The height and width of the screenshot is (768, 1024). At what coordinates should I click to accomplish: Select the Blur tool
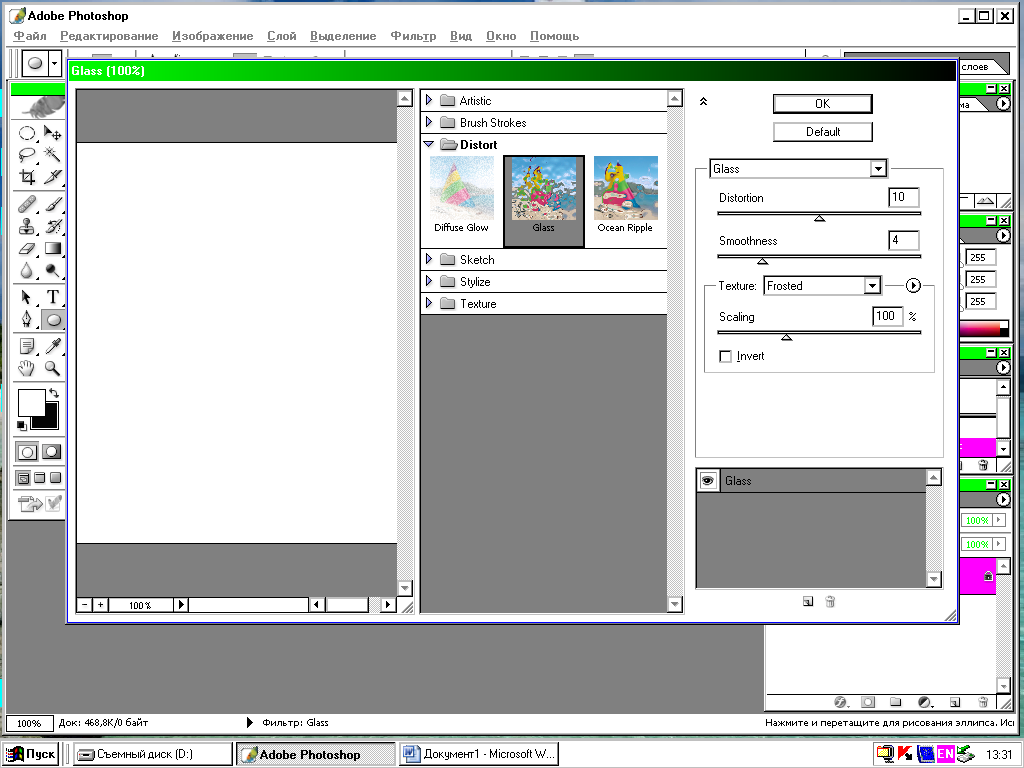coord(27,270)
